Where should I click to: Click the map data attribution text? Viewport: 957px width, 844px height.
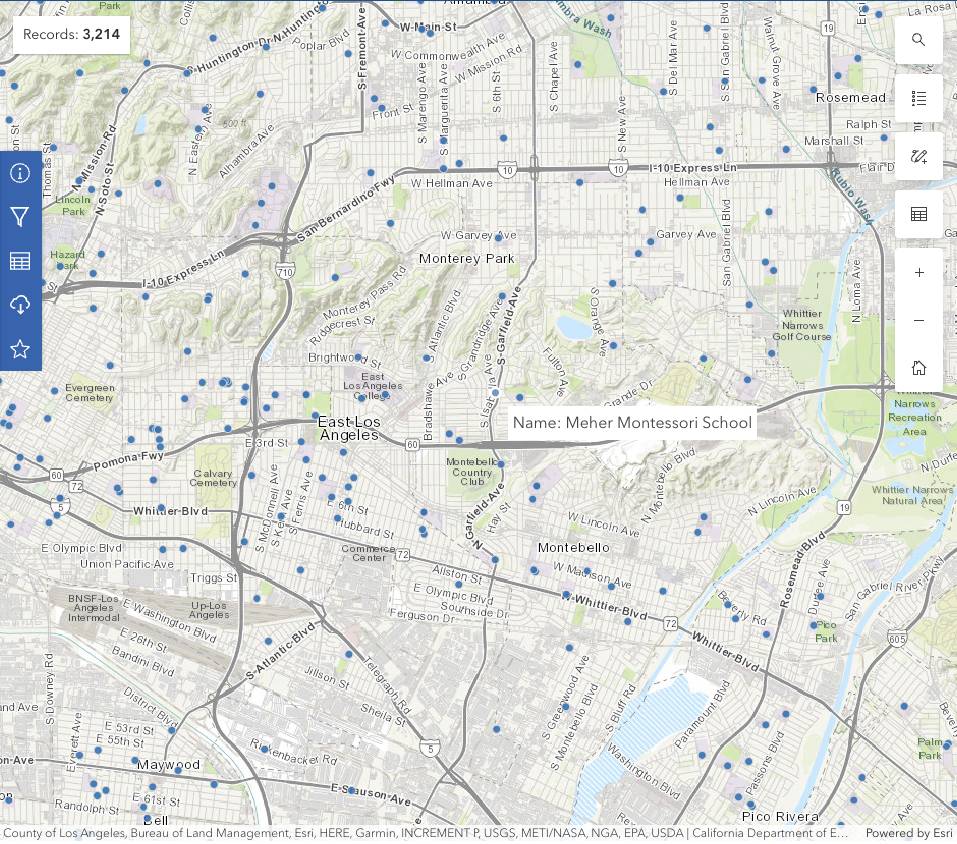pyautogui.click(x=425, y=833)
